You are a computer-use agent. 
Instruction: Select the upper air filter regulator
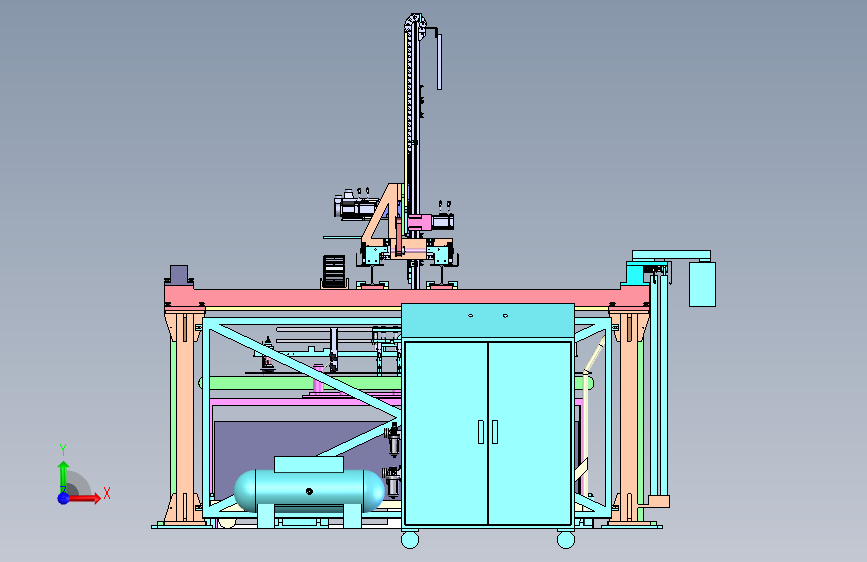pyautogui.click(x=394, y=441)
